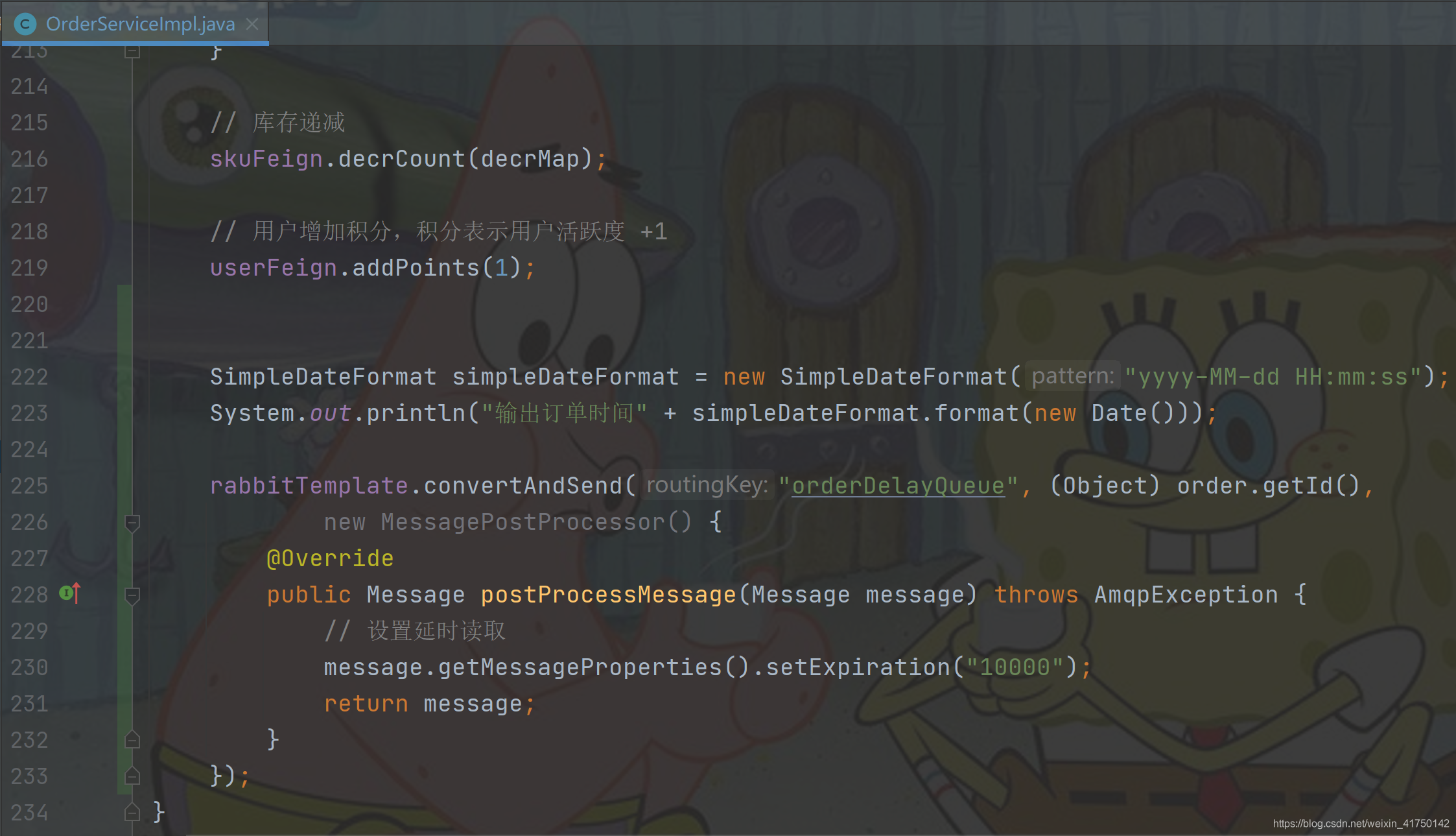The height and width of the screenshot is (836, 1456).
Task: Click the fold marker at line 213
Action: pyautogui.click(x=132, y=51)
